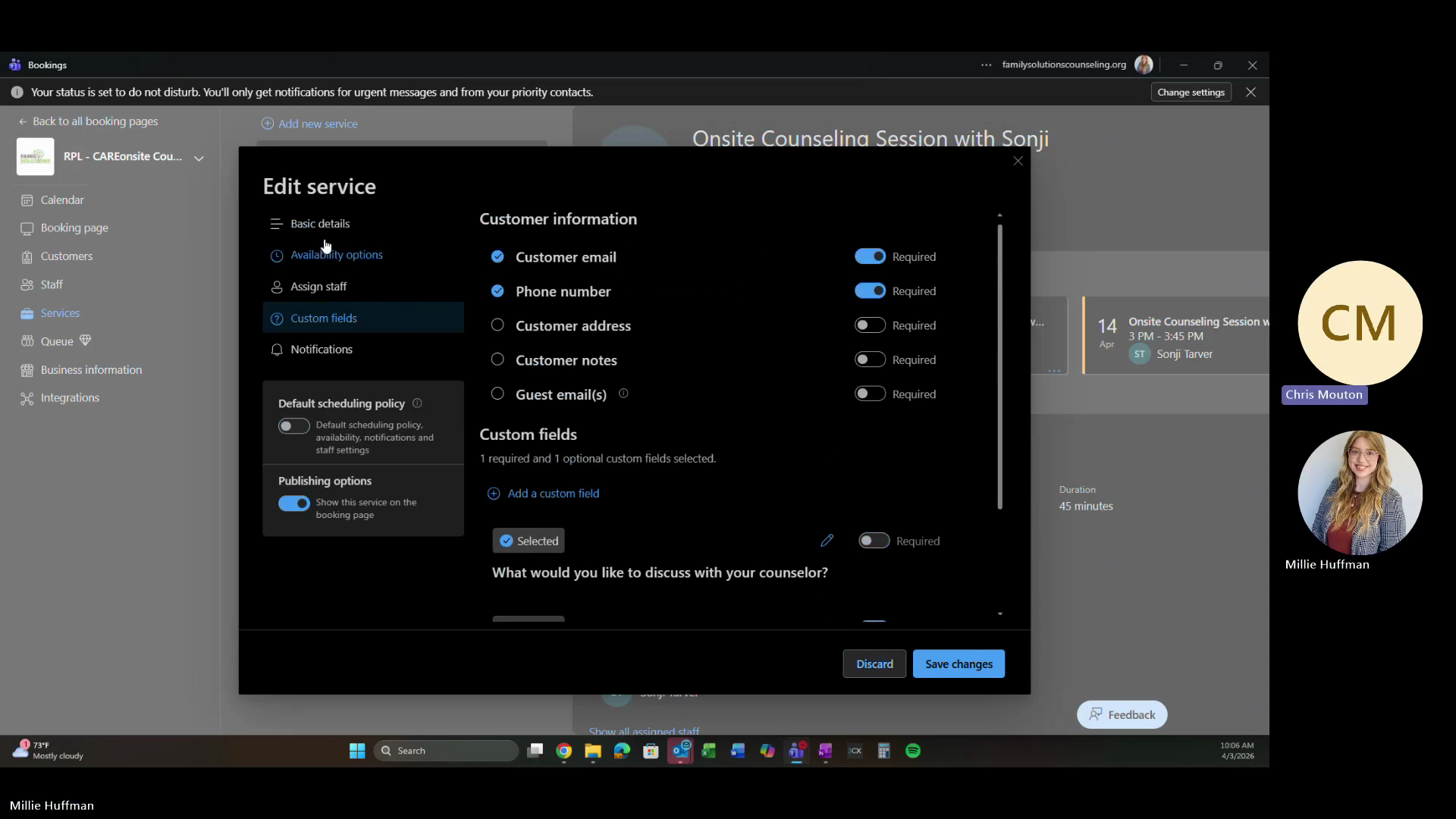Click dialog scrollbar down arrow
The height and width of the screenshot is (819, 1456).
click(999, 613)
